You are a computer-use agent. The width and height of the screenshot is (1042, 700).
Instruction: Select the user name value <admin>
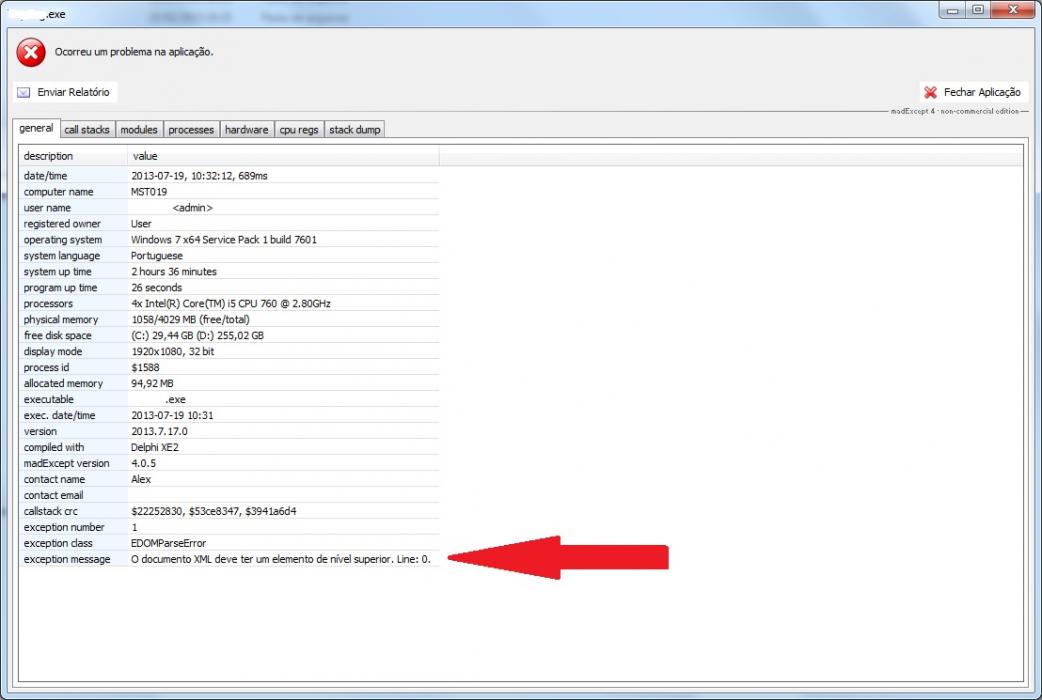193,208
